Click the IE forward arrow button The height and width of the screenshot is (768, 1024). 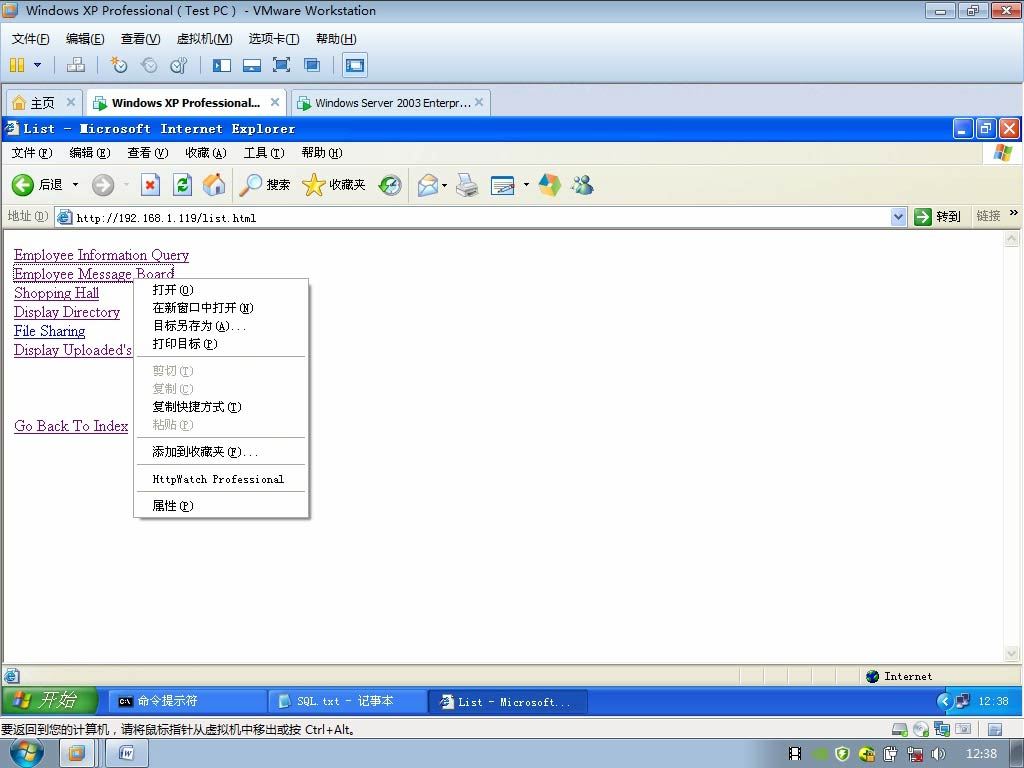(103, 185)
